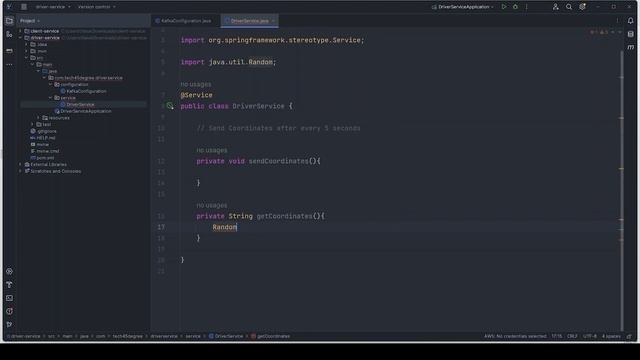The width and height of the screenshot is (640, 360).
Task: Open Database tool window icon
Action: pyautogui.click(x=631, y=34)
